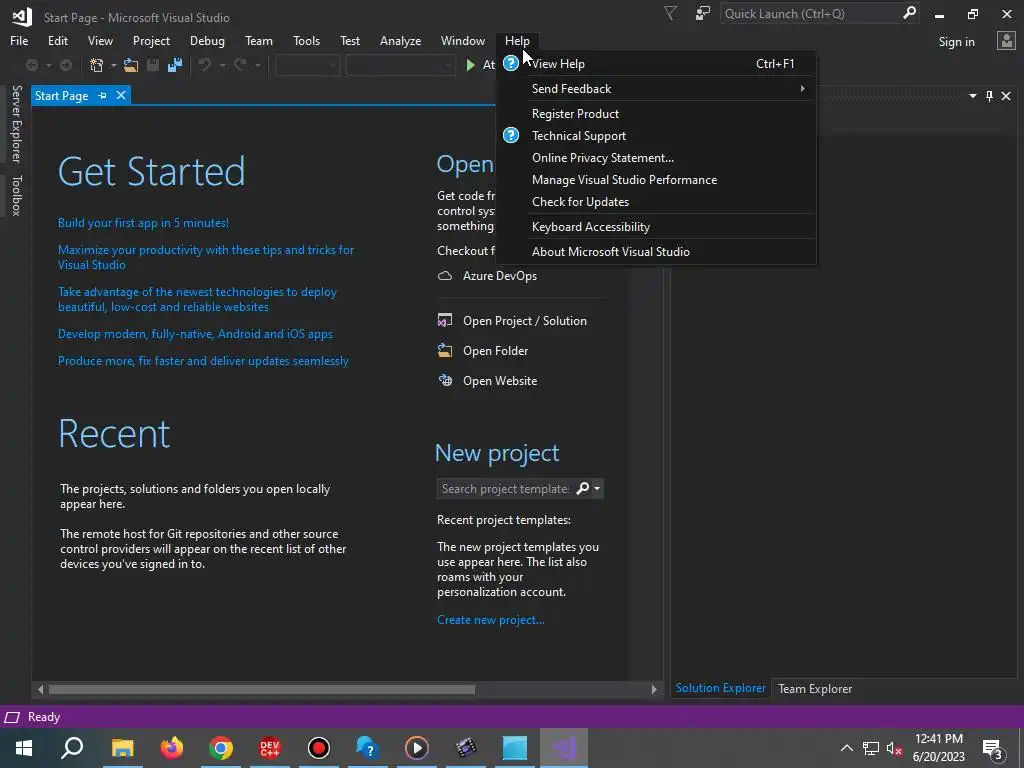
Task: Click the New Project toolbar icon
Action: [x=97, y=65]
